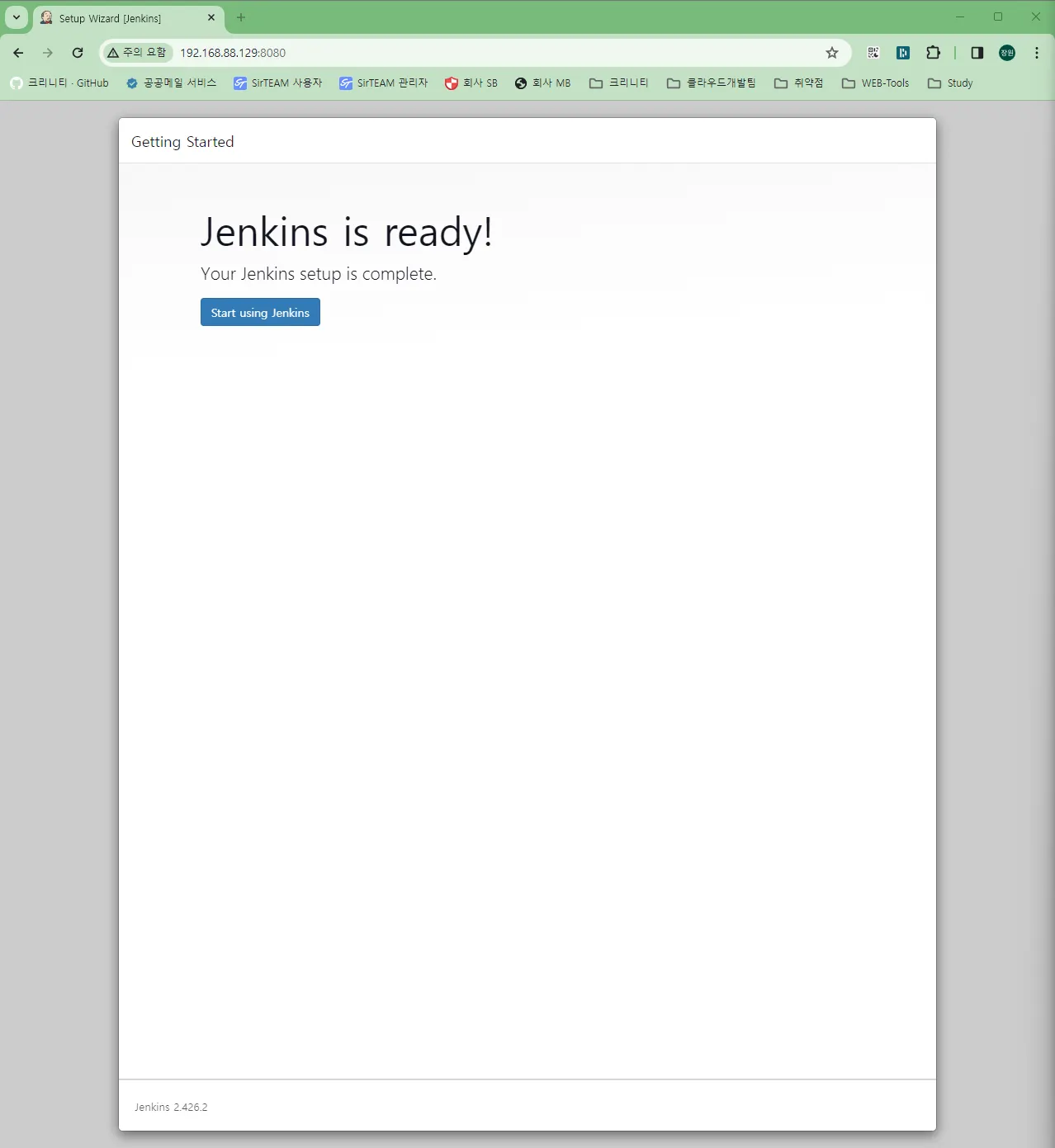Open the 공공메일 서비스 bookmark
The image size is (1055, 1148).
coord(171,83)
